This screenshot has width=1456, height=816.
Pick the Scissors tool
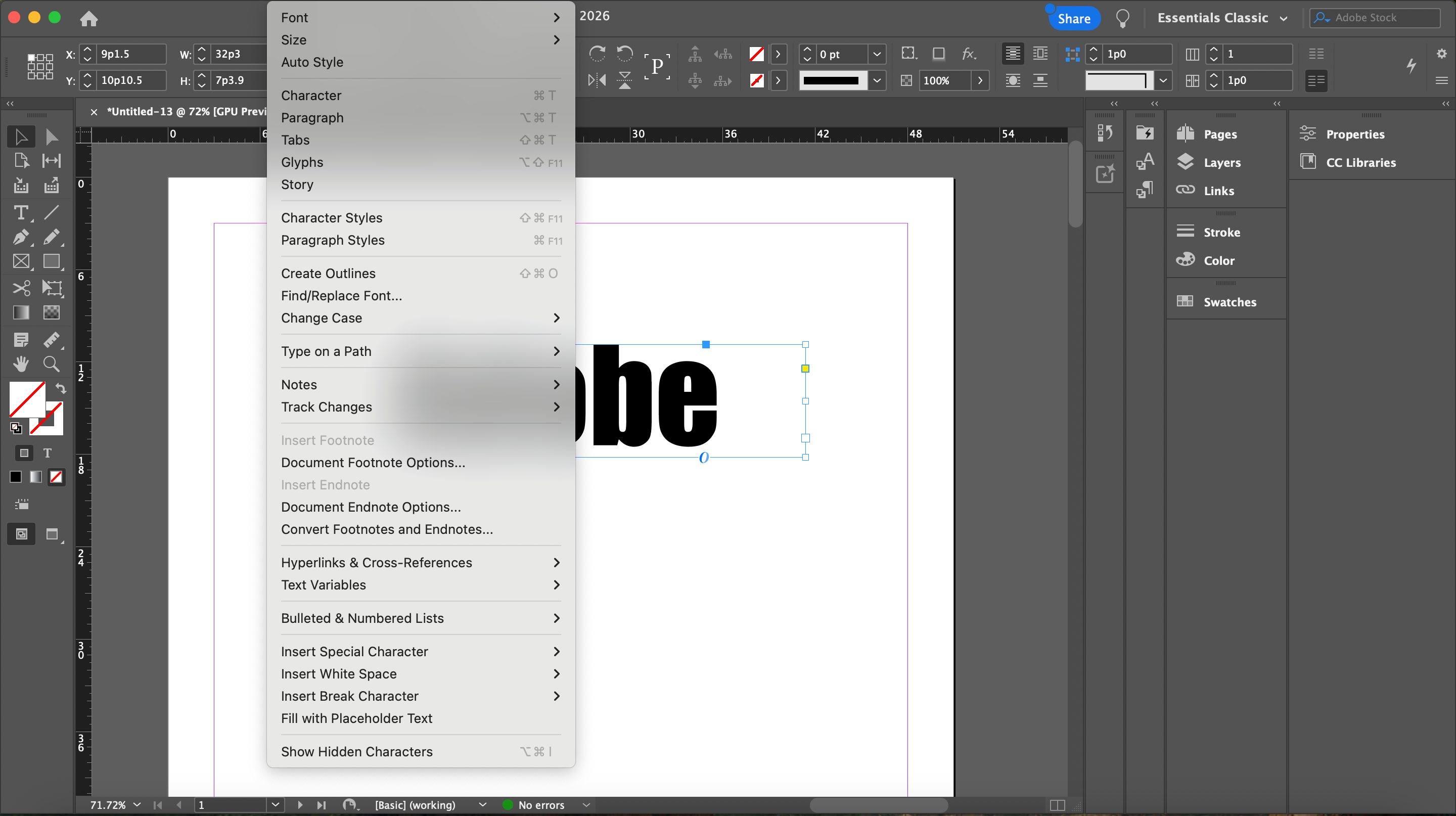[x=21, y=288]
